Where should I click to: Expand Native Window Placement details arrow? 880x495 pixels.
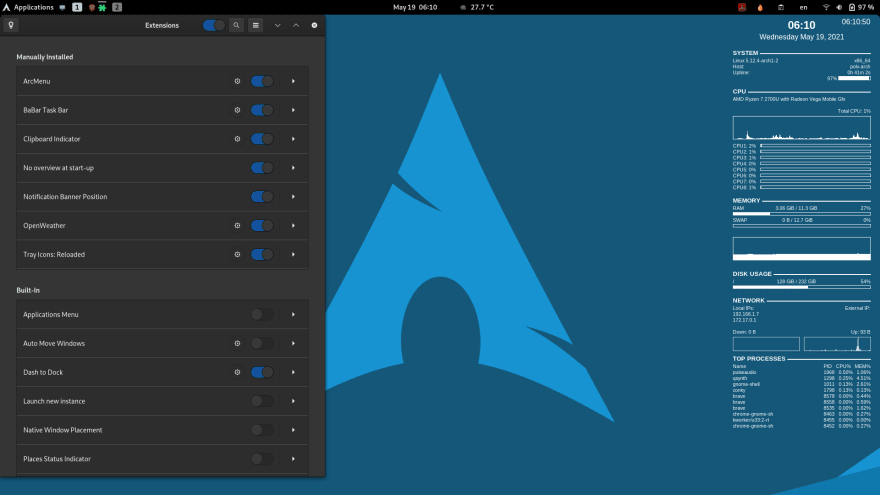coord(293,430)
